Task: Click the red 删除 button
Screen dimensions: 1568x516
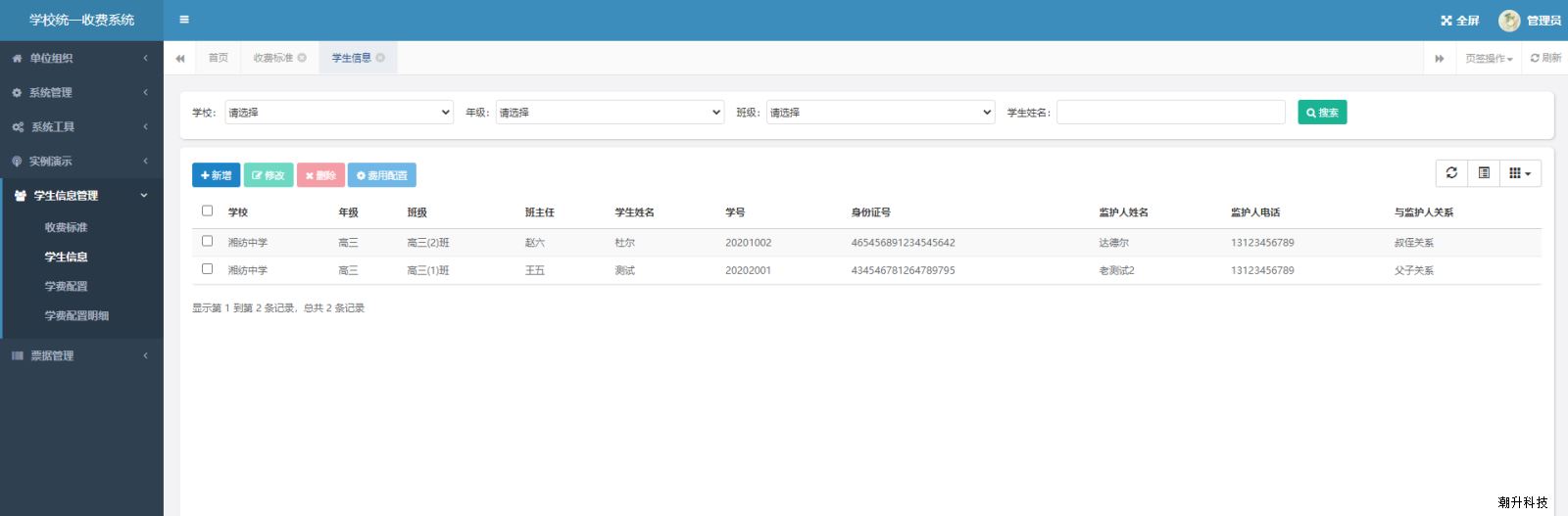Action: click(x=320, y=175)
